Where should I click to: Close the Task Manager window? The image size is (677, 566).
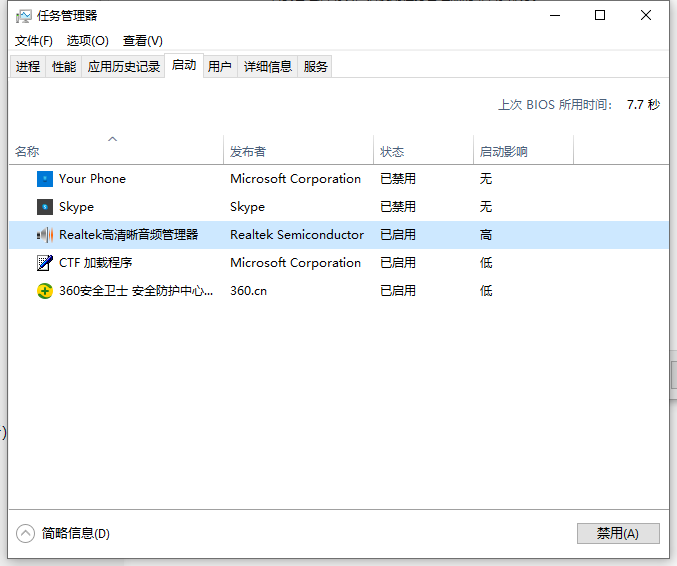click(x=646, y=16)
